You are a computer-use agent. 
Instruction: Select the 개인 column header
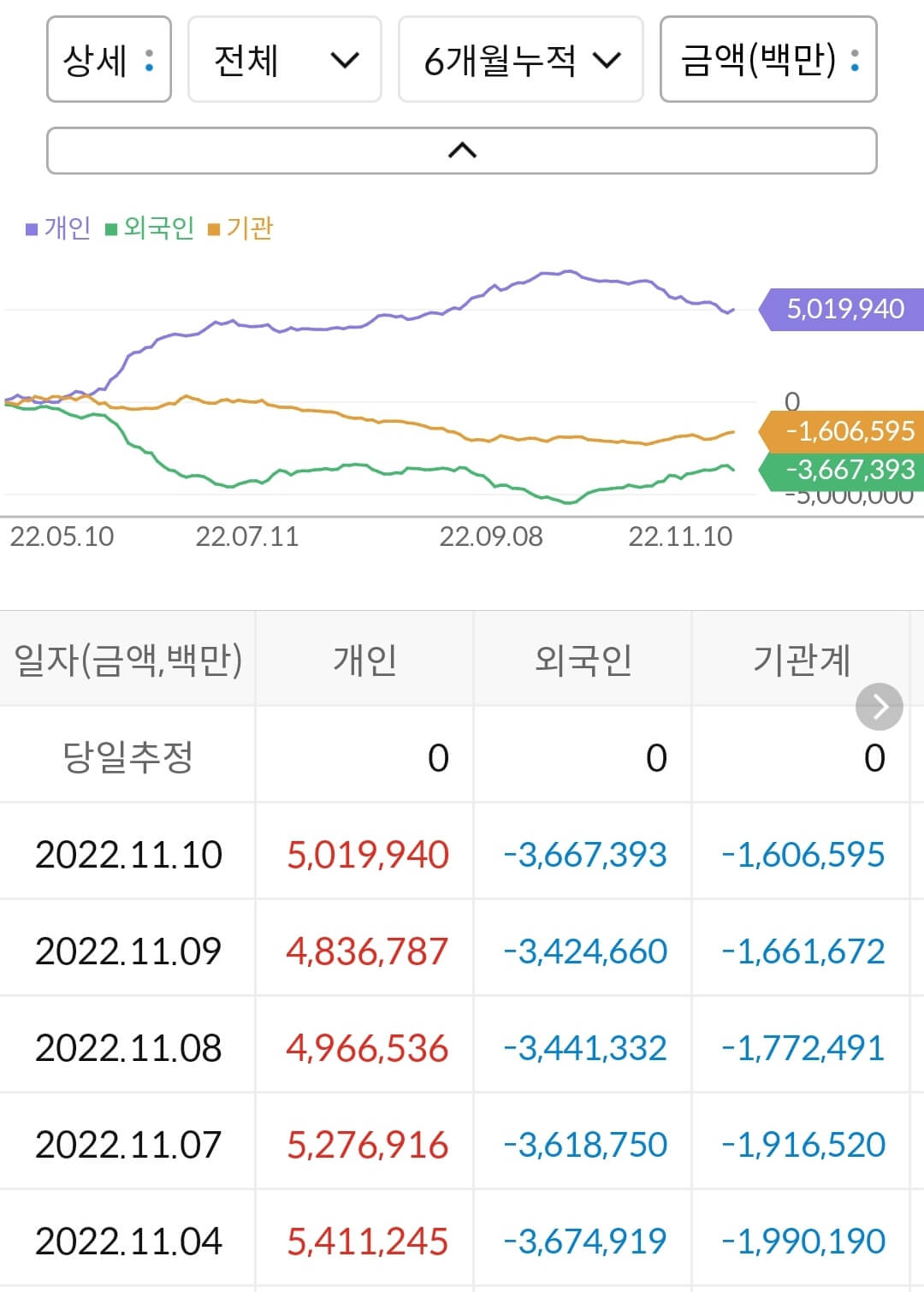(364, 660)
